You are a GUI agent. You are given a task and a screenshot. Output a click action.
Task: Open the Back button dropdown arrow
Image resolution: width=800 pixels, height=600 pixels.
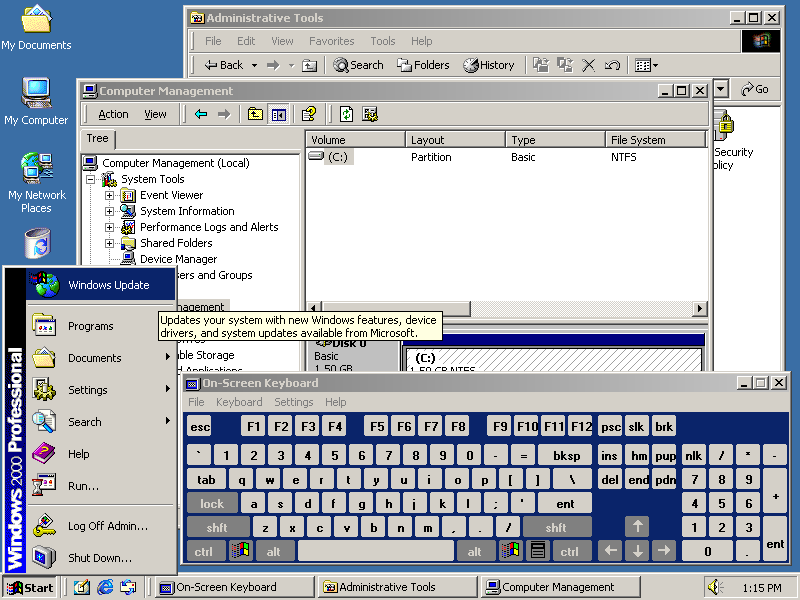(254, 65)
